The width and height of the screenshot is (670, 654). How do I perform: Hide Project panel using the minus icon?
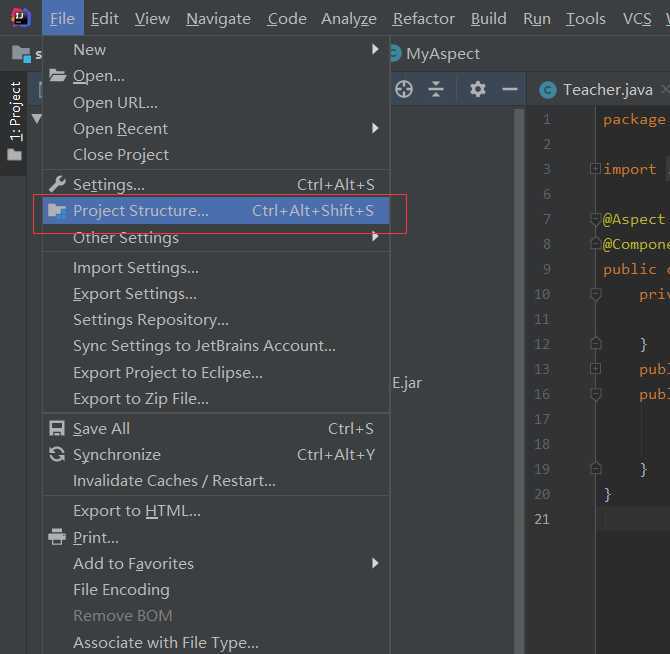pyautogui.click(x=510, y=89)
